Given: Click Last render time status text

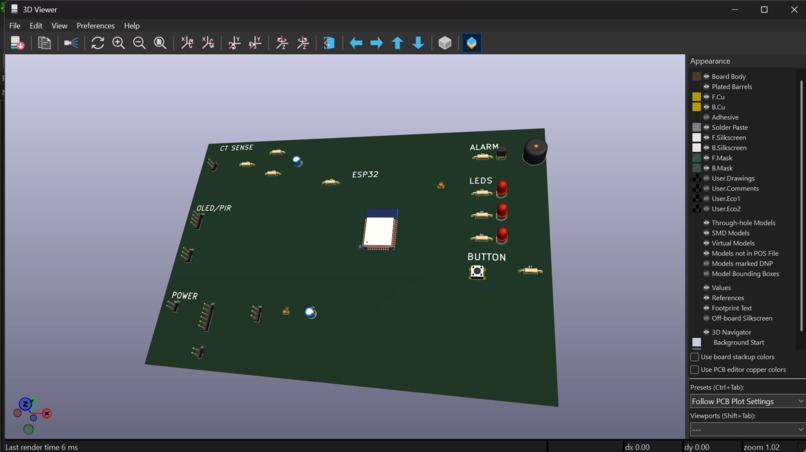Looking at the screenshot, I should point(42,447).
